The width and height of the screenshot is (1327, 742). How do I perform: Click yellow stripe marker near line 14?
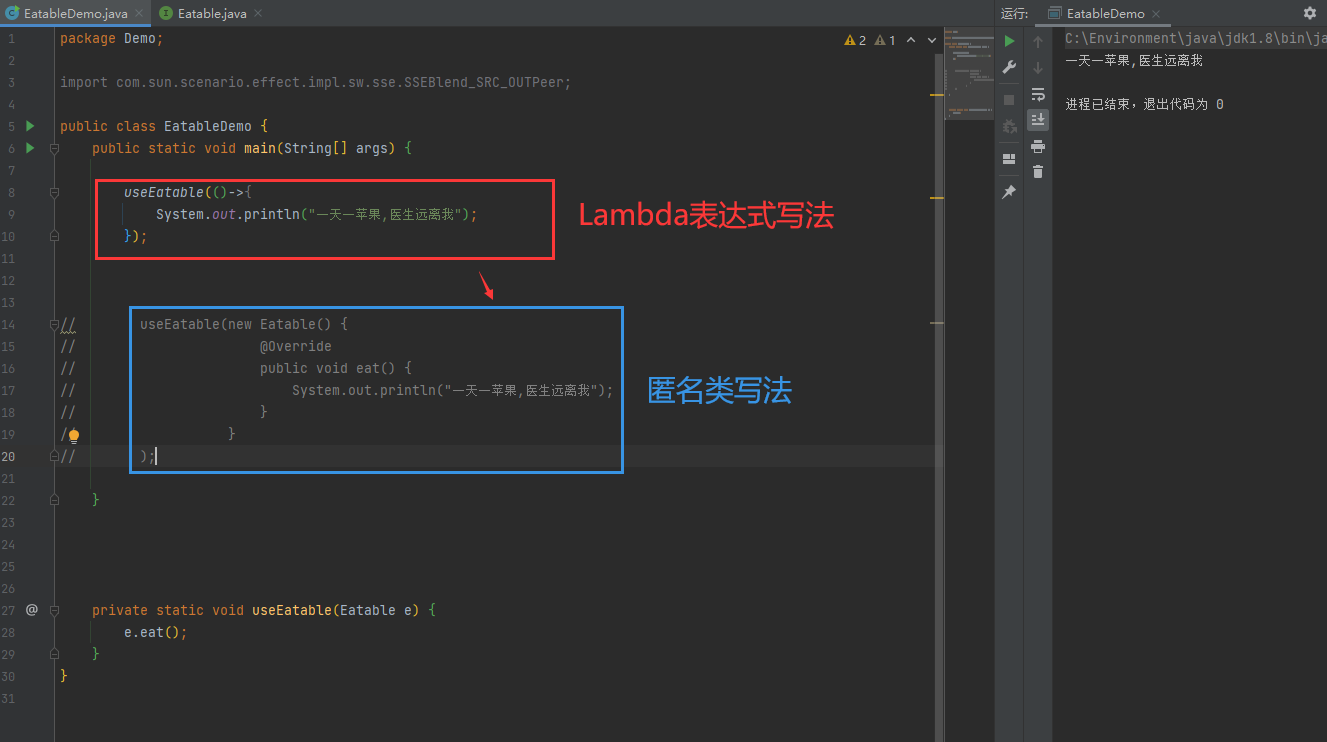tap(937, 323)
